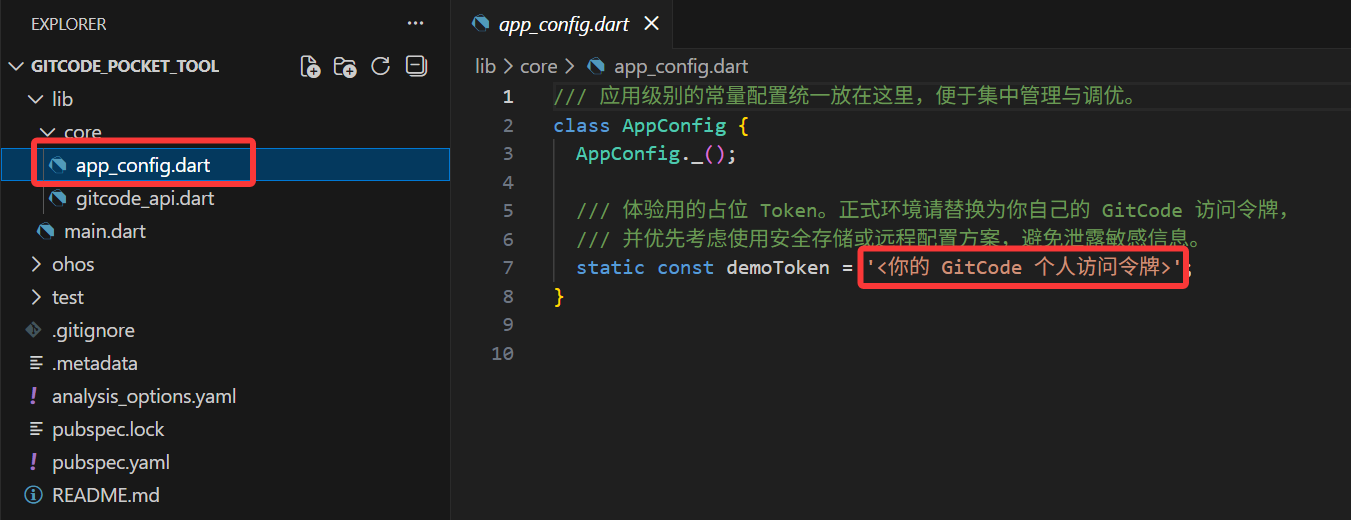The image size is (1351, 520).
Task: Click the token placeholder string literal
Action: (x=1024, y=267)
